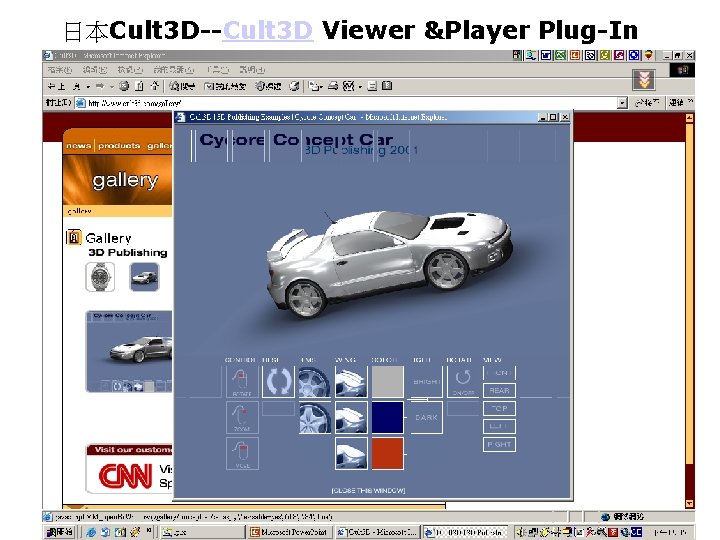Image resolution: width=720 pixels, height=540 pixels.
Task: Click the browser Search toolbar button
Action: [x=182, y=86]
